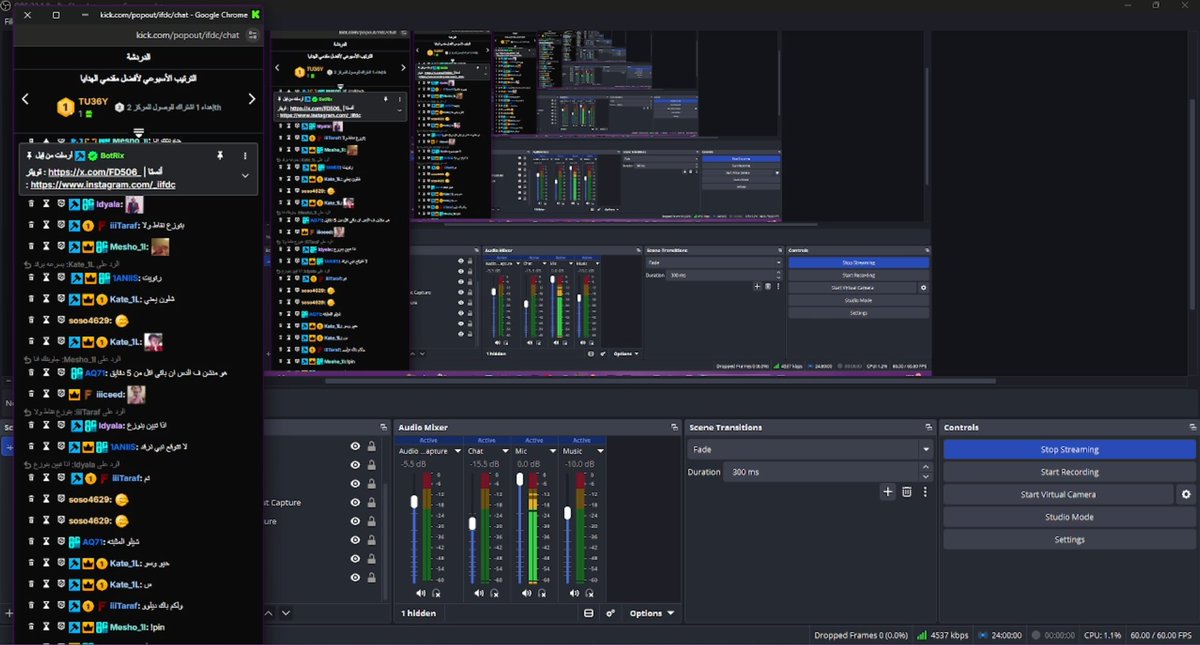Screen dimensions: 1200x645
Task: Float the Audio Mixer dock icon
Action: (x=675, y=428)
